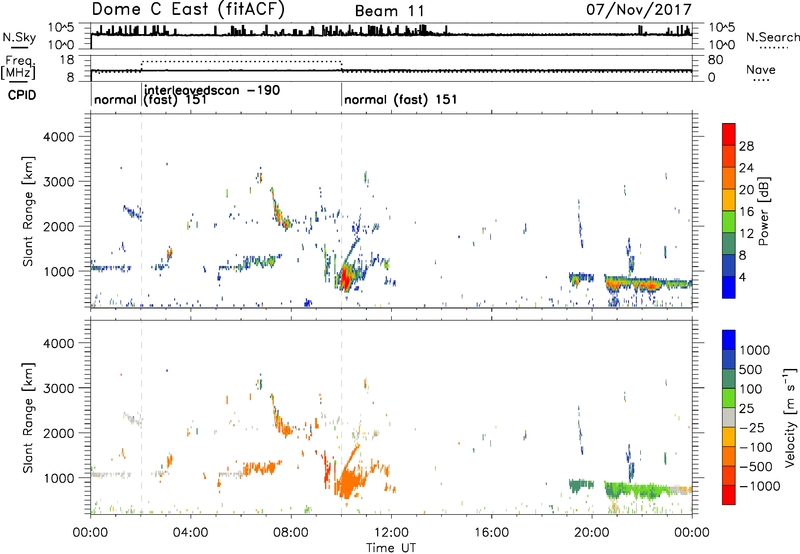This screenshot has width=800, height=554.
Task: Click the plot title "Dome C East (fitACF)"
Action: (188, 9)
